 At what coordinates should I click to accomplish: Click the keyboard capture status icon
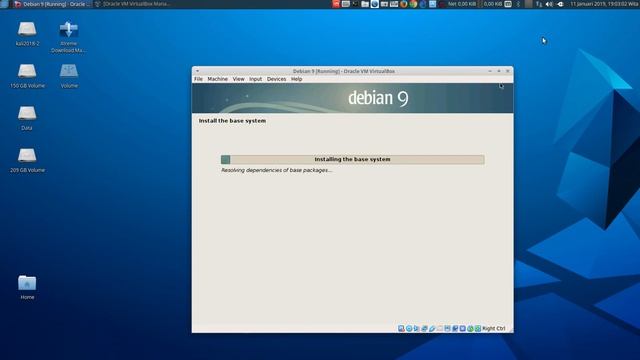pos(478,328)
